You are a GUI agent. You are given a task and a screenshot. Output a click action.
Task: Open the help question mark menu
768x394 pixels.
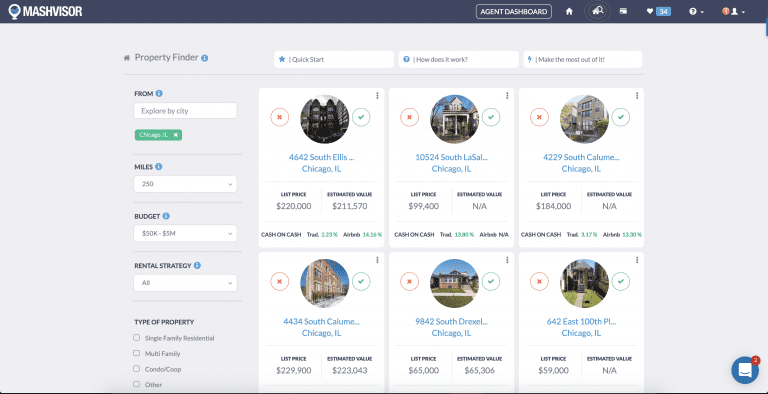click(x=696, y=11)
